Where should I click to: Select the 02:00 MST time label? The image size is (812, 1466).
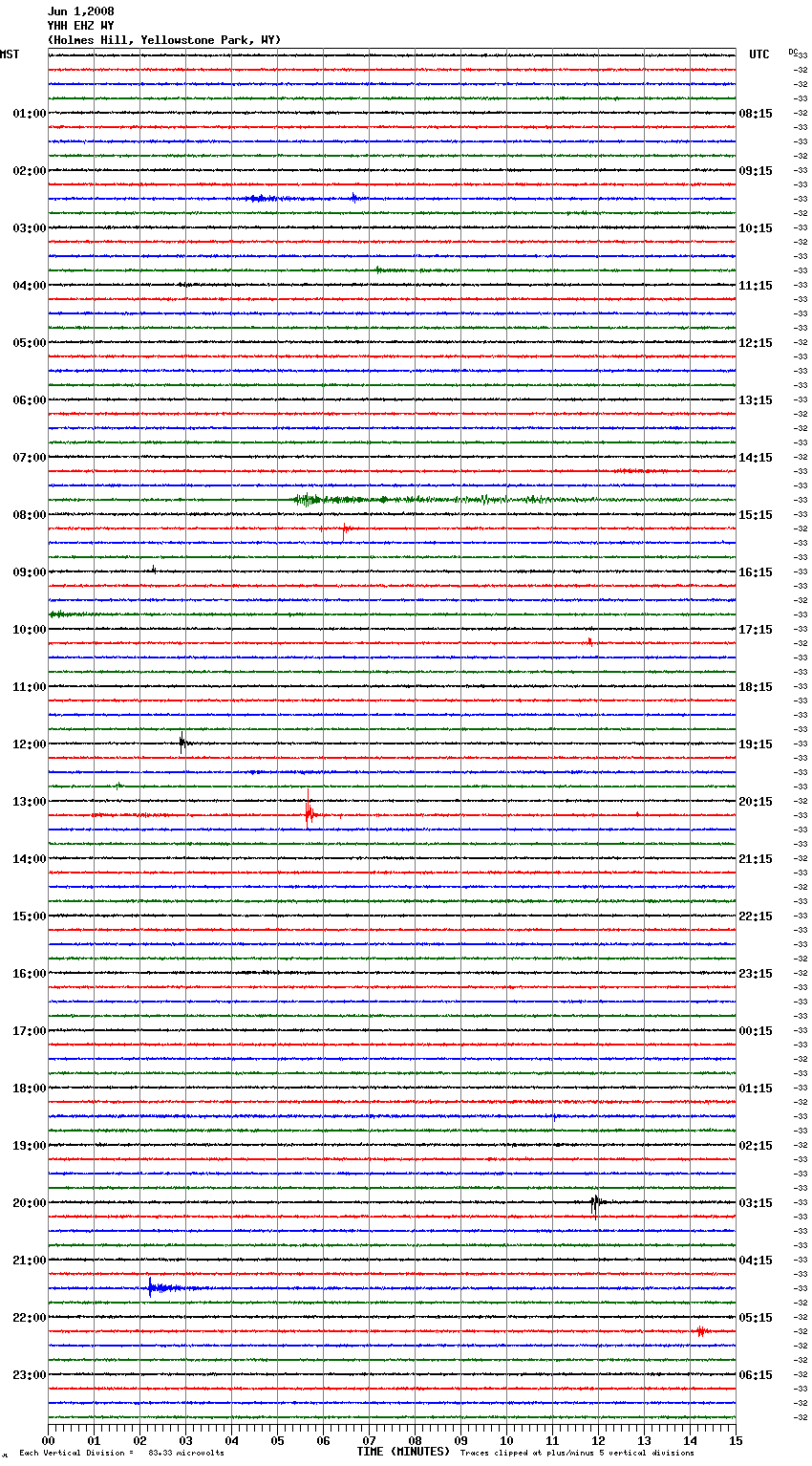click(x=30, y=171)
